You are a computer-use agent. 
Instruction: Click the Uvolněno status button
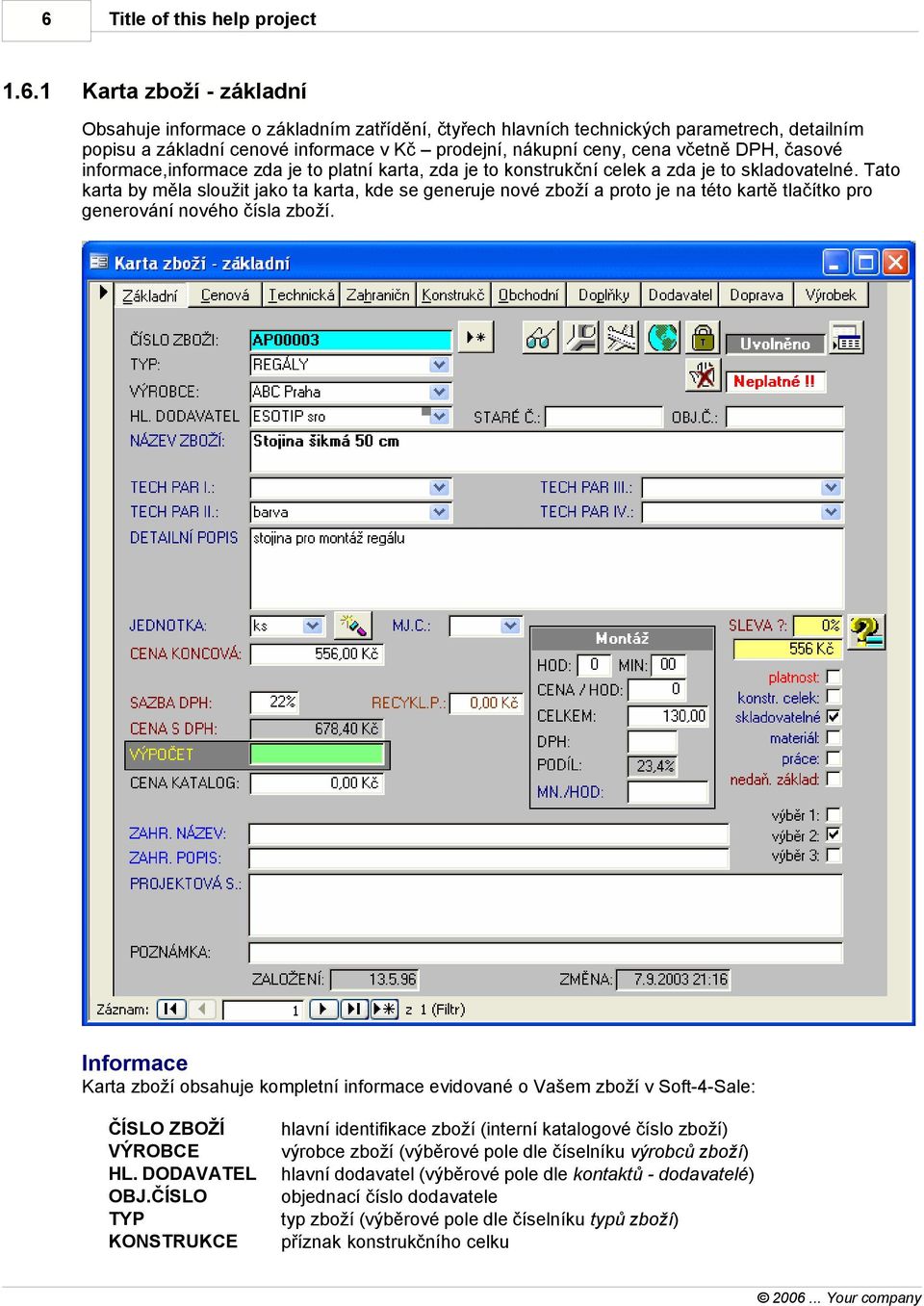tap(775, 344)
